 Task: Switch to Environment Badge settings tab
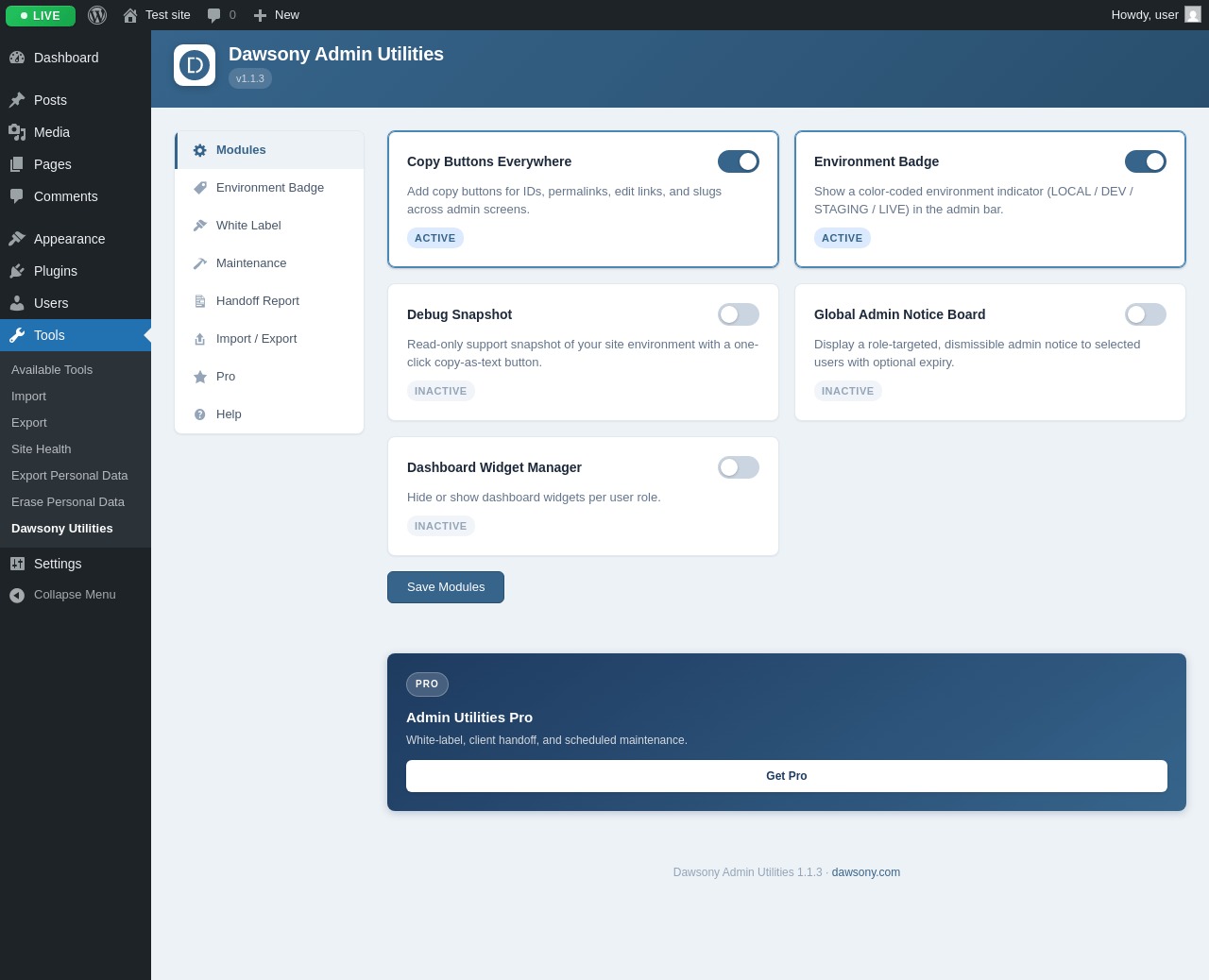pos(270,188)
